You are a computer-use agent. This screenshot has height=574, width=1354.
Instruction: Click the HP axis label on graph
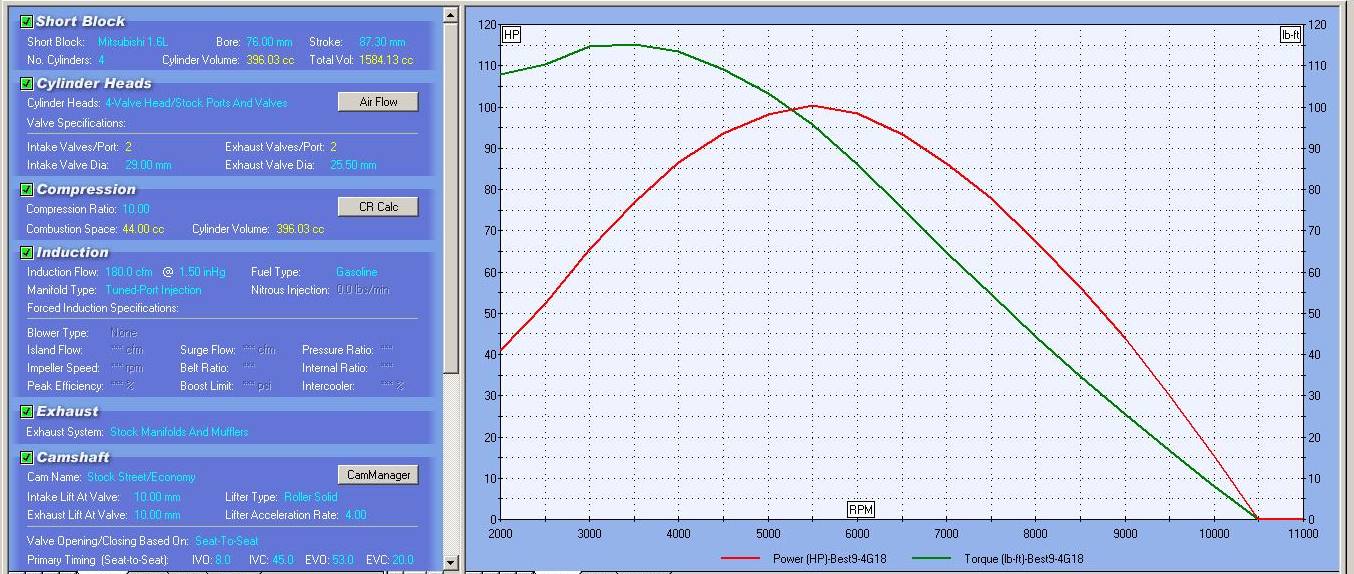pyautogui.click(x=511, y=35)
